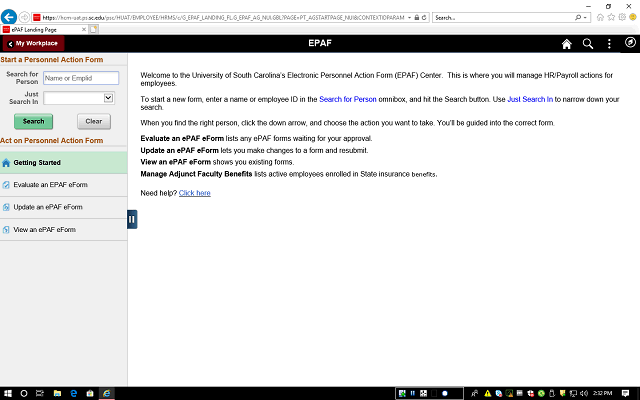640x400 pixels.
Task: Show address bar autocomplete dropdown
Action: coord(409,18)
